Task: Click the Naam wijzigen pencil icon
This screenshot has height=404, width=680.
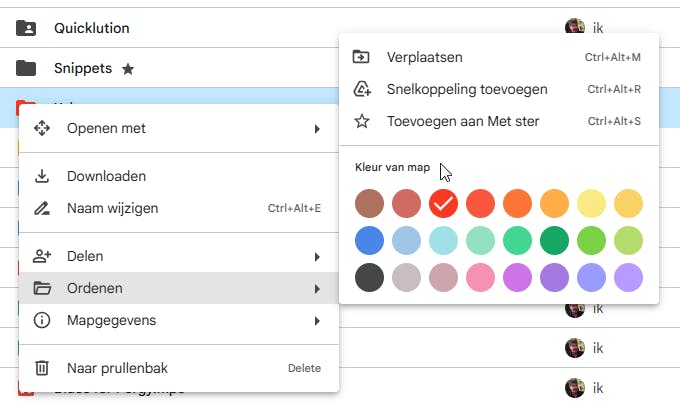Action: coord(42,208)
